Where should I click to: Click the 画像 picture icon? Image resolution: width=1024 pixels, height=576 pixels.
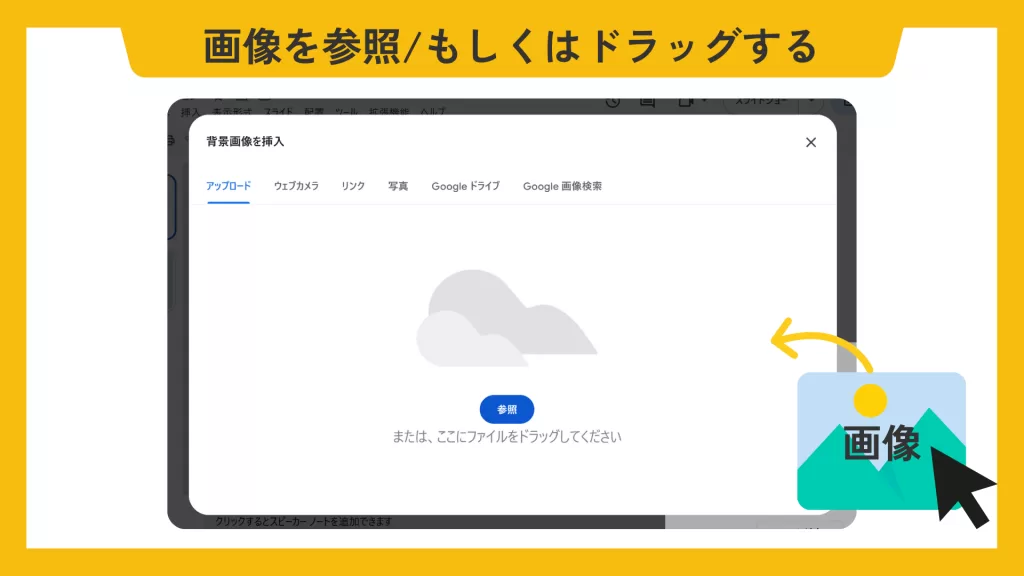click(x=880, y=440)
